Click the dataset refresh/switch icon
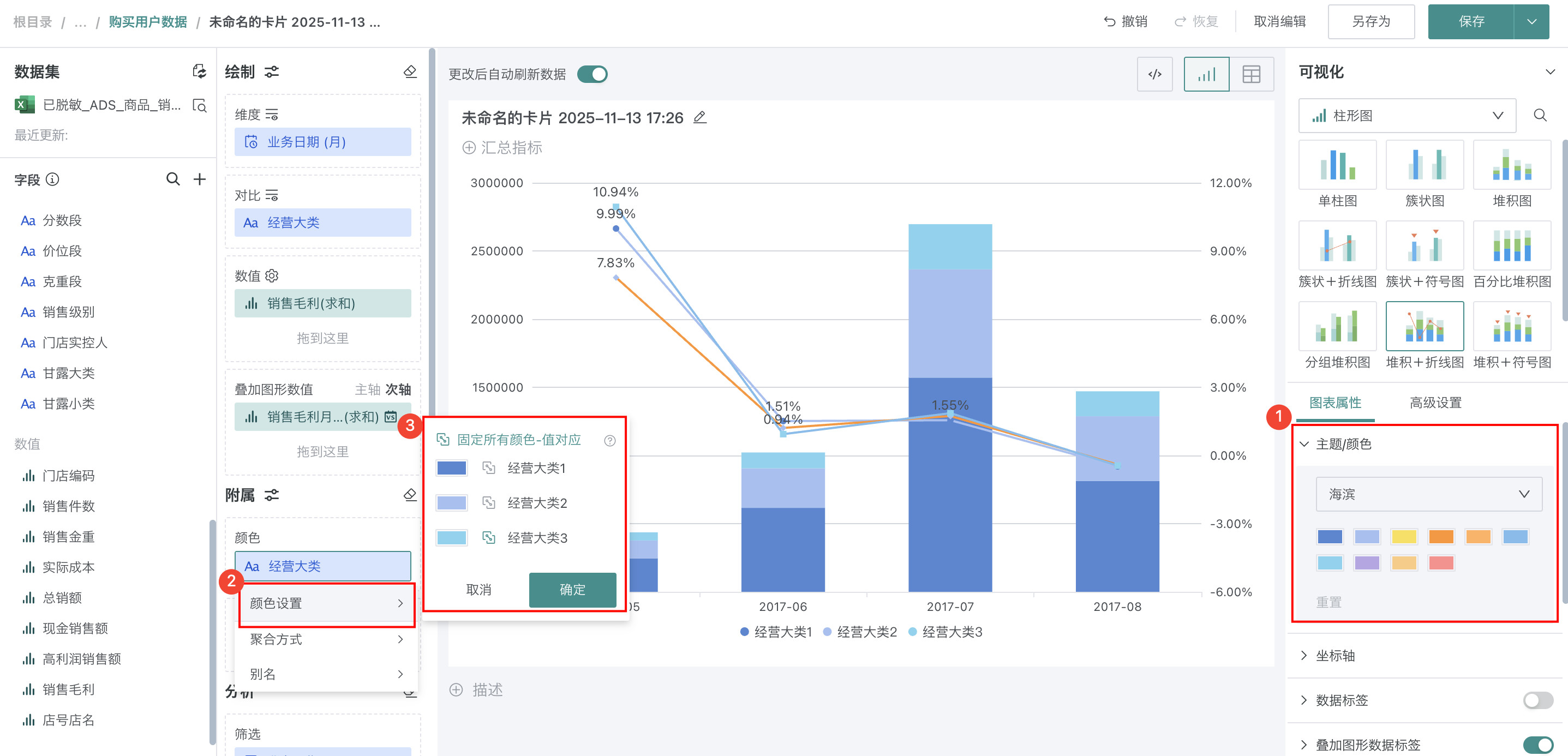 tap(199, 71)
